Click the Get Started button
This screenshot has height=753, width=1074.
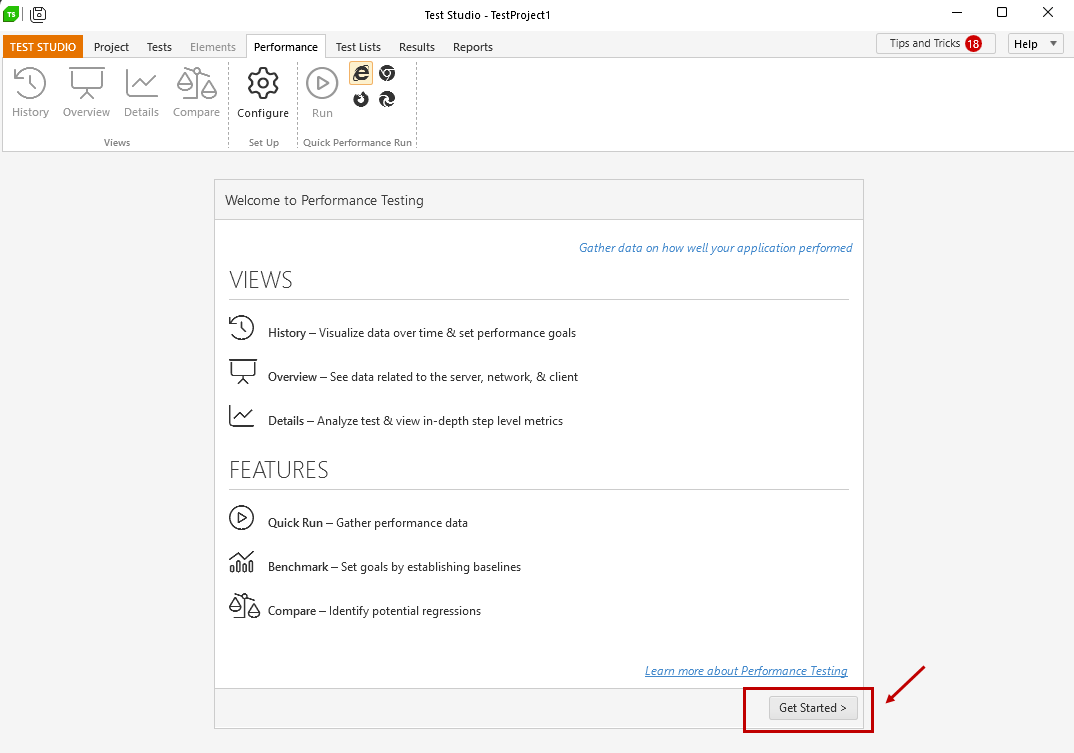click(x=813, y=708)
